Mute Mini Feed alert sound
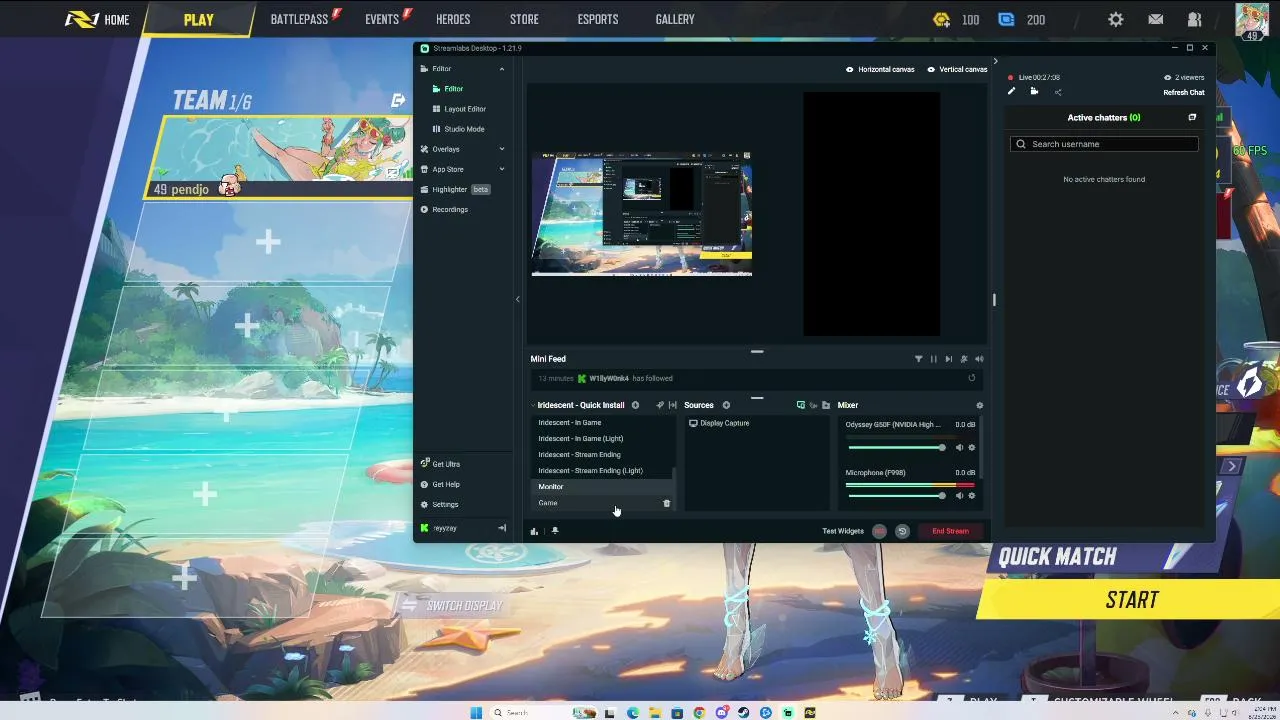Image resolution: width=1280 pixels, height=720 pixels. (979, 359)
